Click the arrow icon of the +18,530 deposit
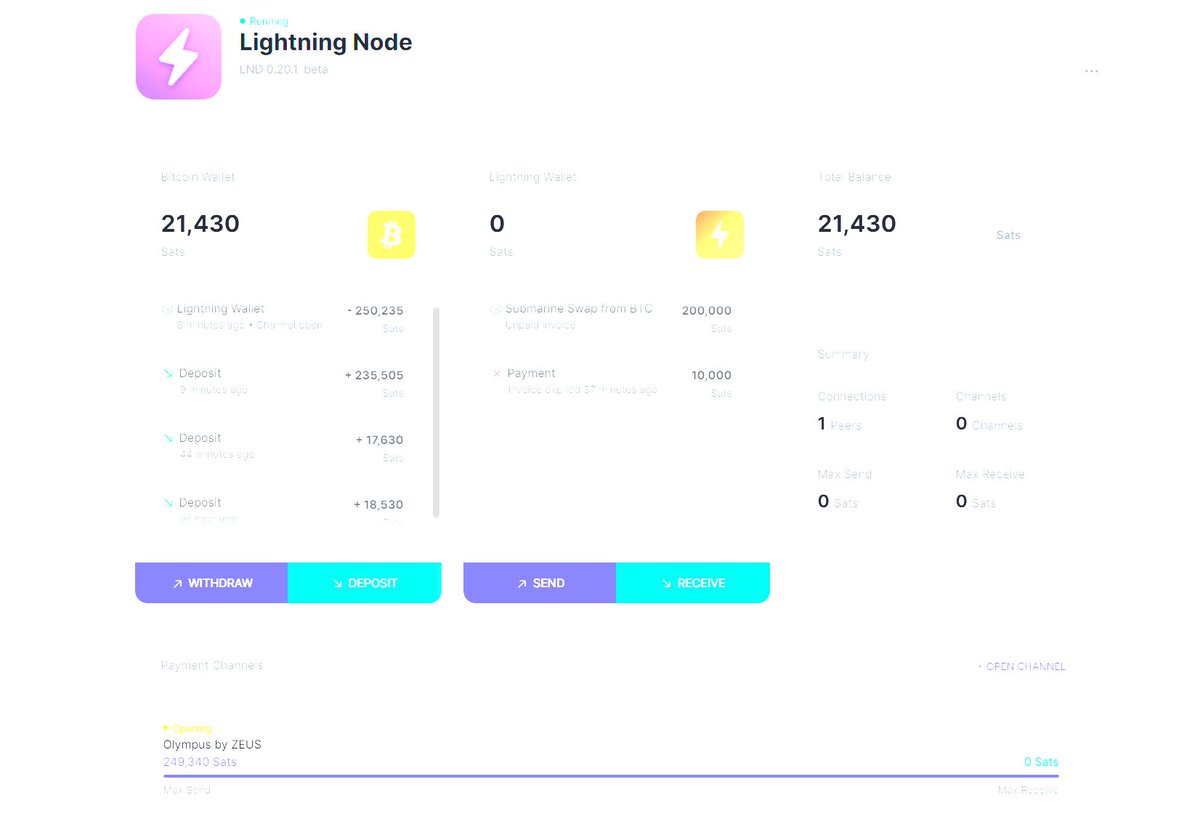 coord(168,503)
